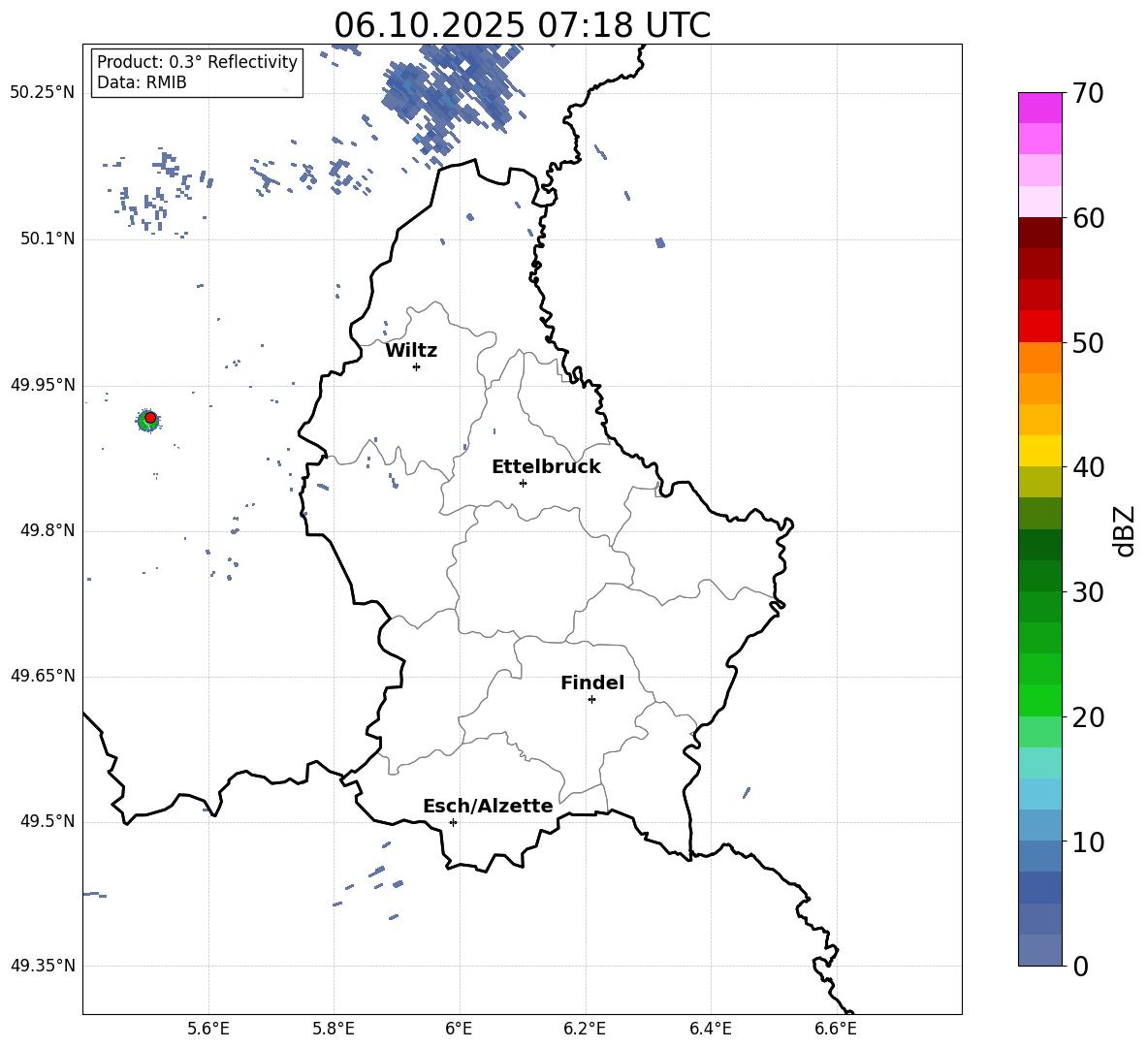Click the turquoise swatch below 20
Viewport: 1148px width, 1048px height.
click(1039, 763)
